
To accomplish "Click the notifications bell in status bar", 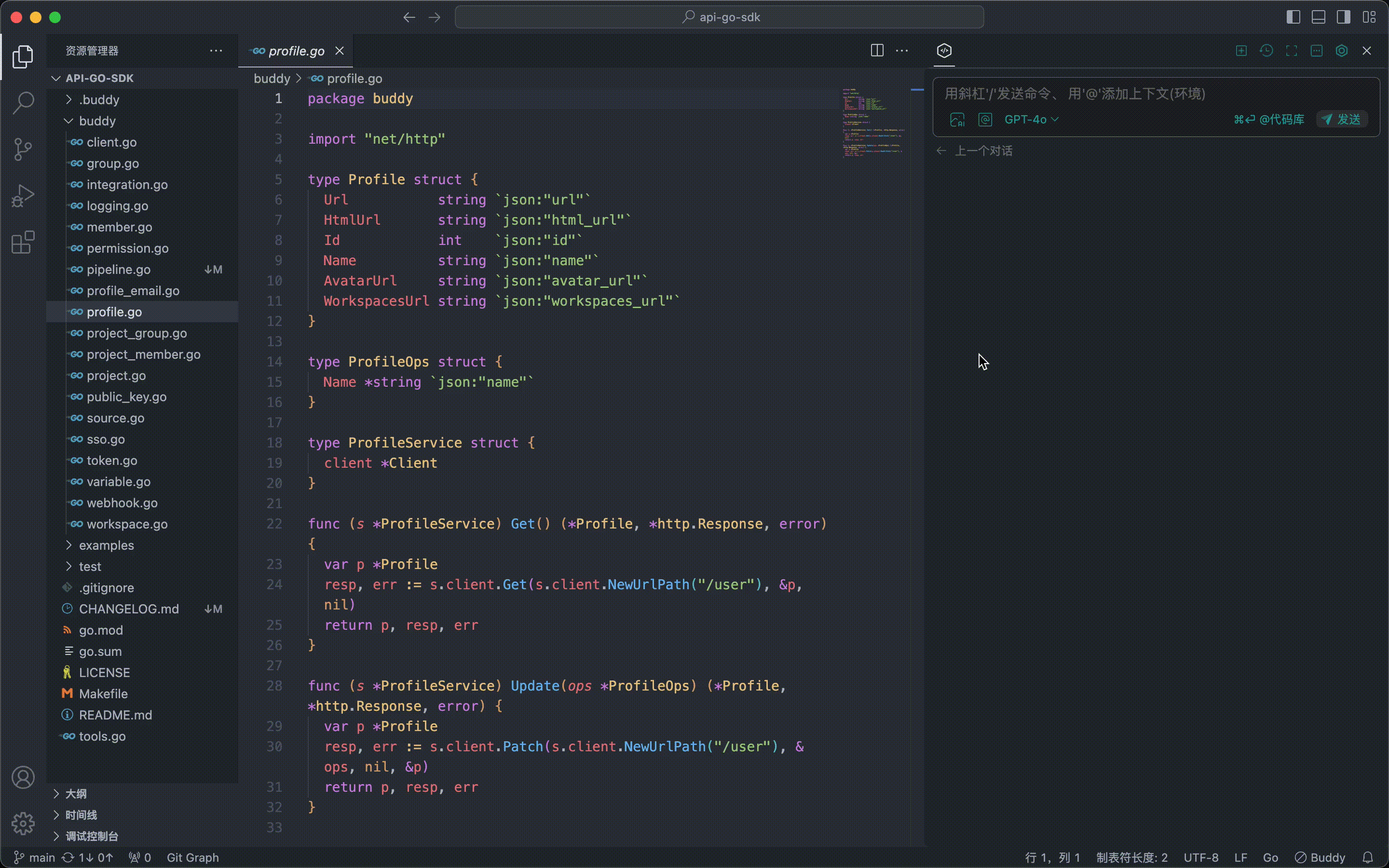I will 1368,857.
